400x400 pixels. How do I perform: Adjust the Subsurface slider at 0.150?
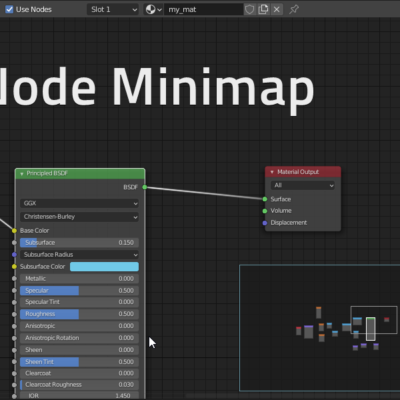click(x=79, y=243)
